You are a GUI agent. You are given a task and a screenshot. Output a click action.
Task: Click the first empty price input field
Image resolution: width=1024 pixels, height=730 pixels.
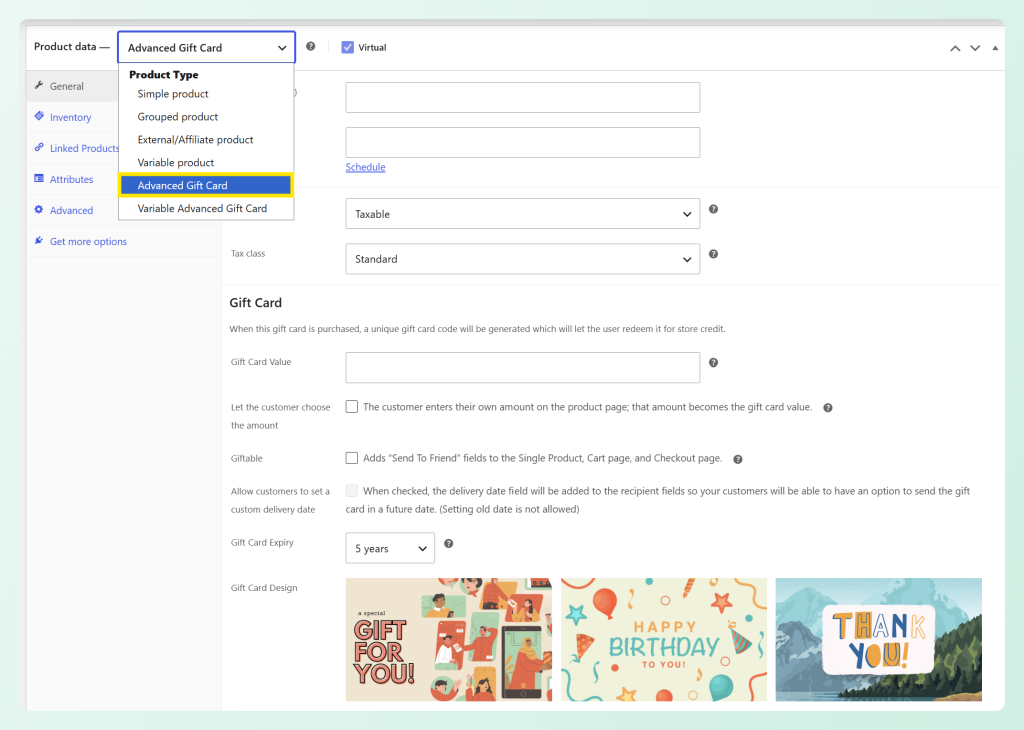522,97
